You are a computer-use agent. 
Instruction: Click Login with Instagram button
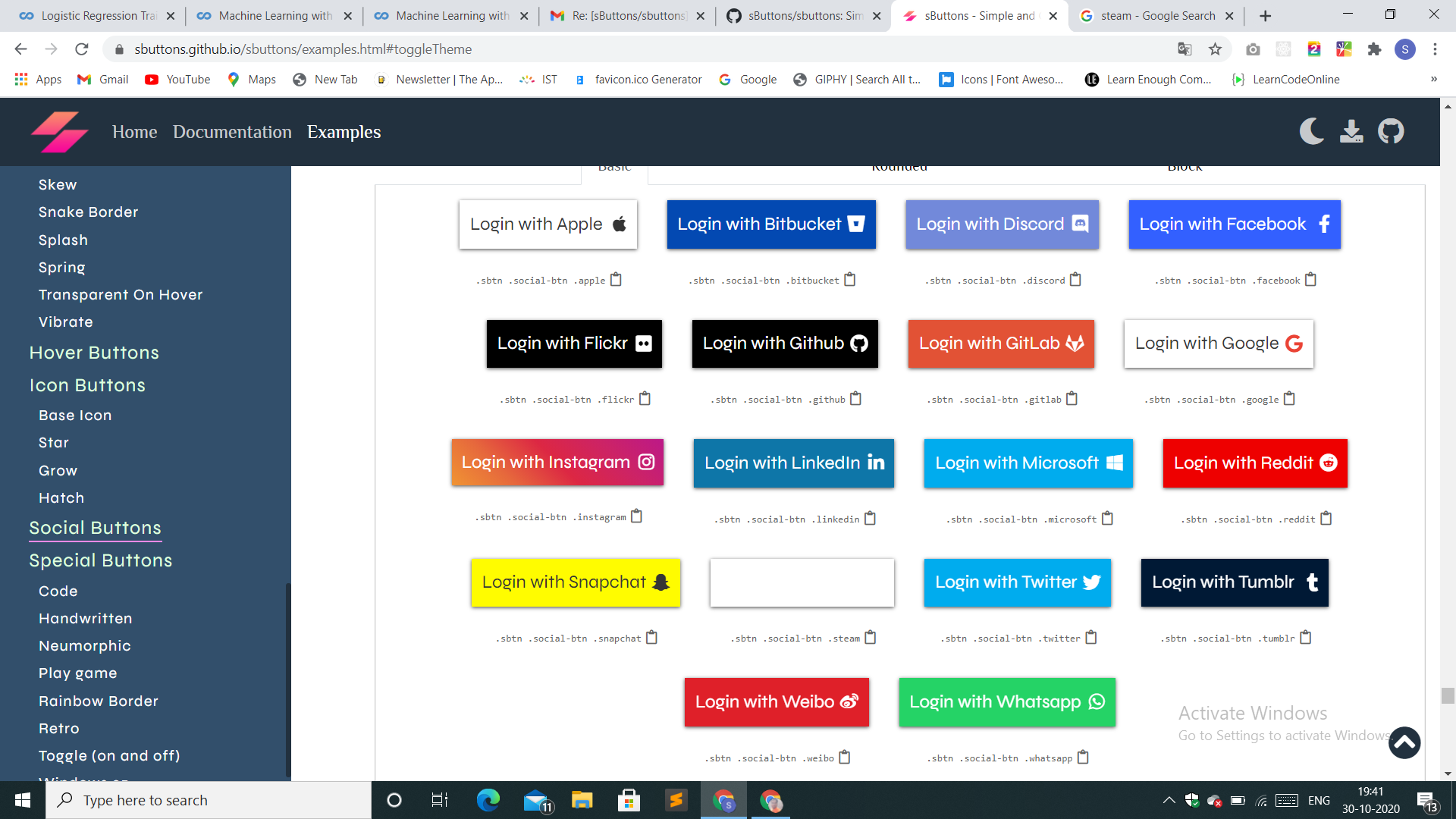(x=557, y=463)
